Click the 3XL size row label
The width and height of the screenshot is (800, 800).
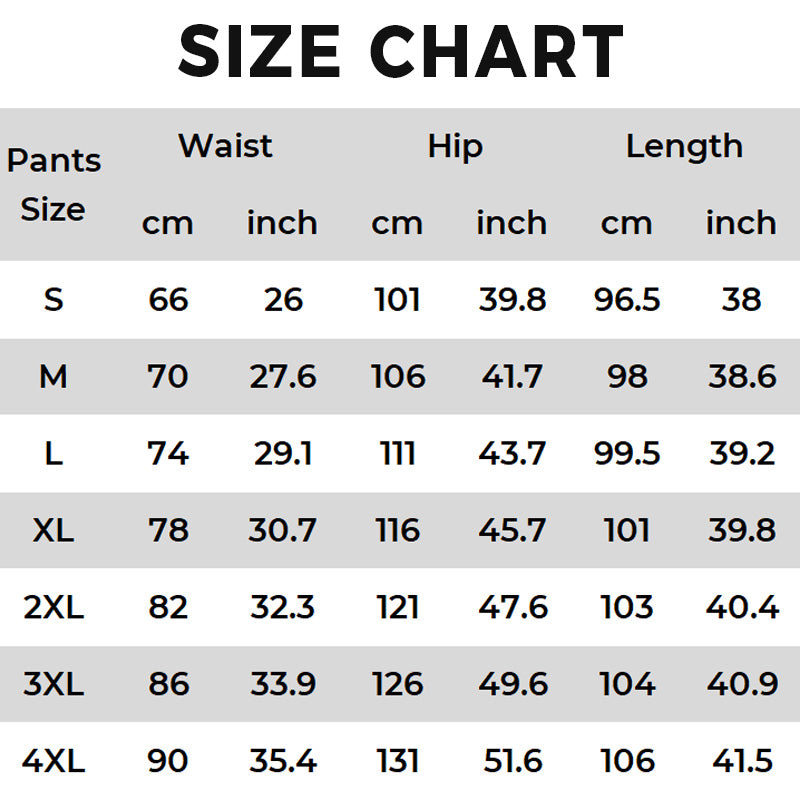[x=54, y=684]
